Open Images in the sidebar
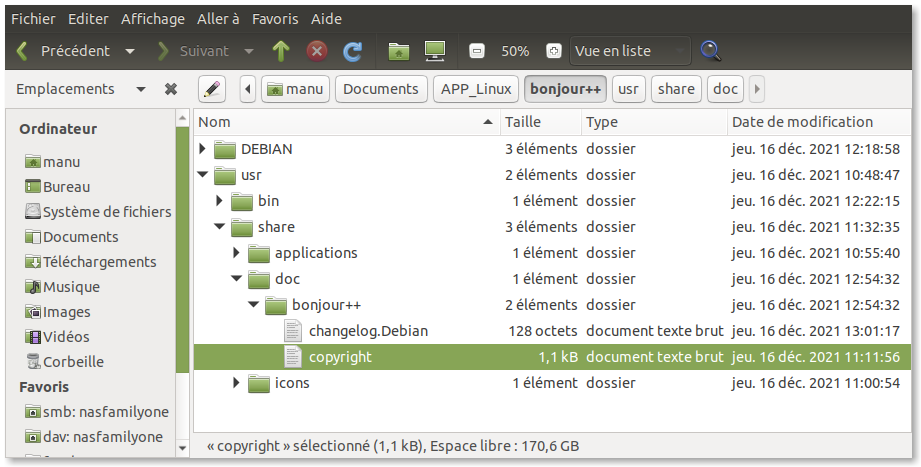This screenshot has height=467, width=921. click(58, 312)
